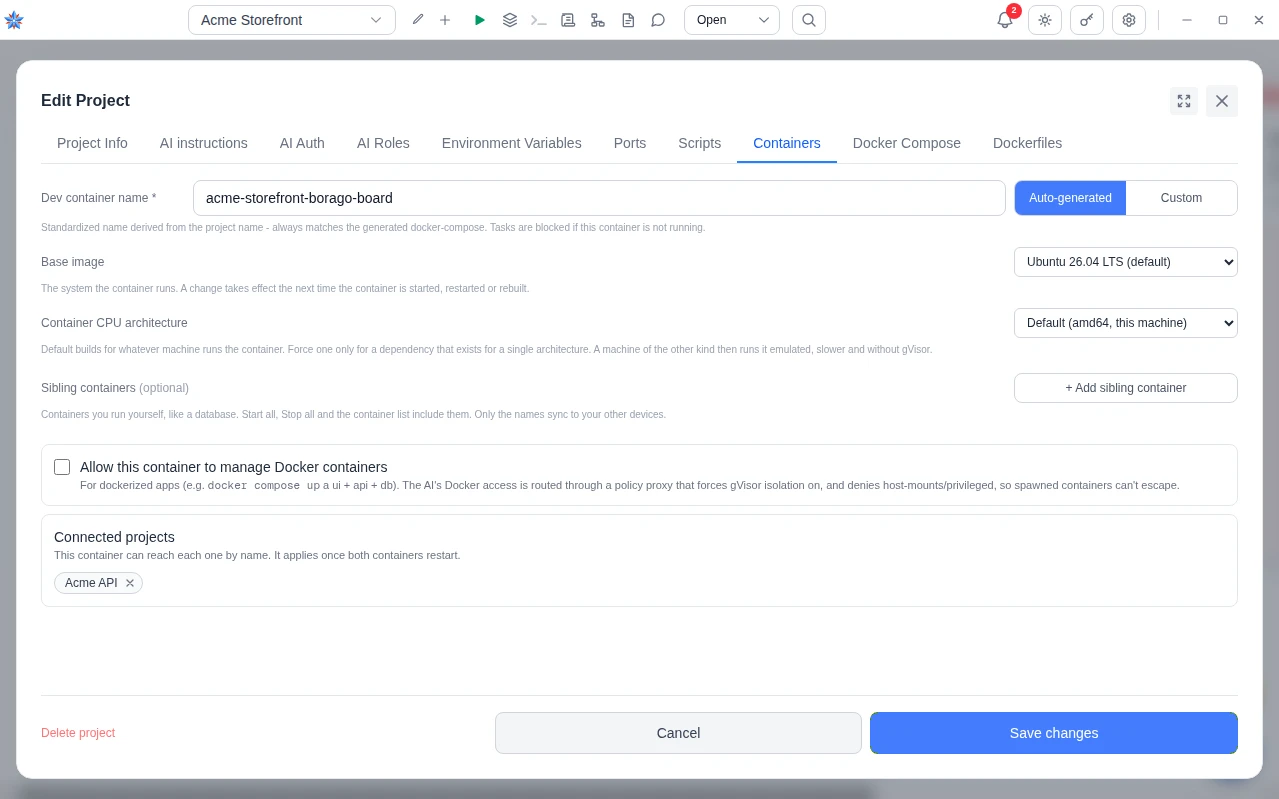Select the Containers tab

[787, 143]
